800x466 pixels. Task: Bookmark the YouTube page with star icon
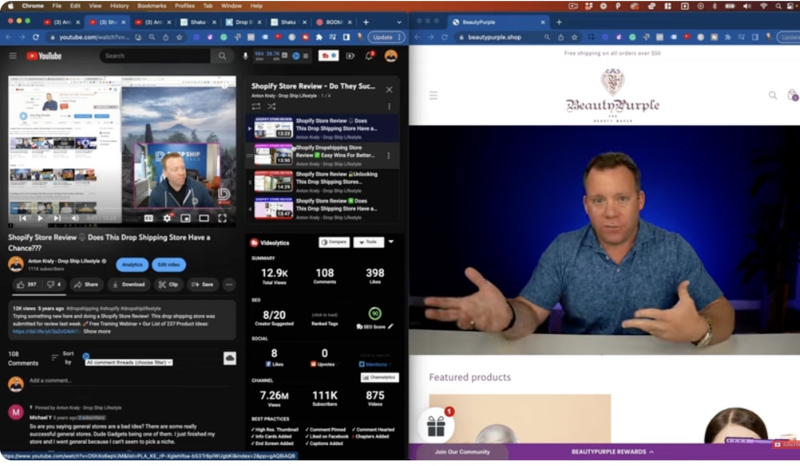179,37
